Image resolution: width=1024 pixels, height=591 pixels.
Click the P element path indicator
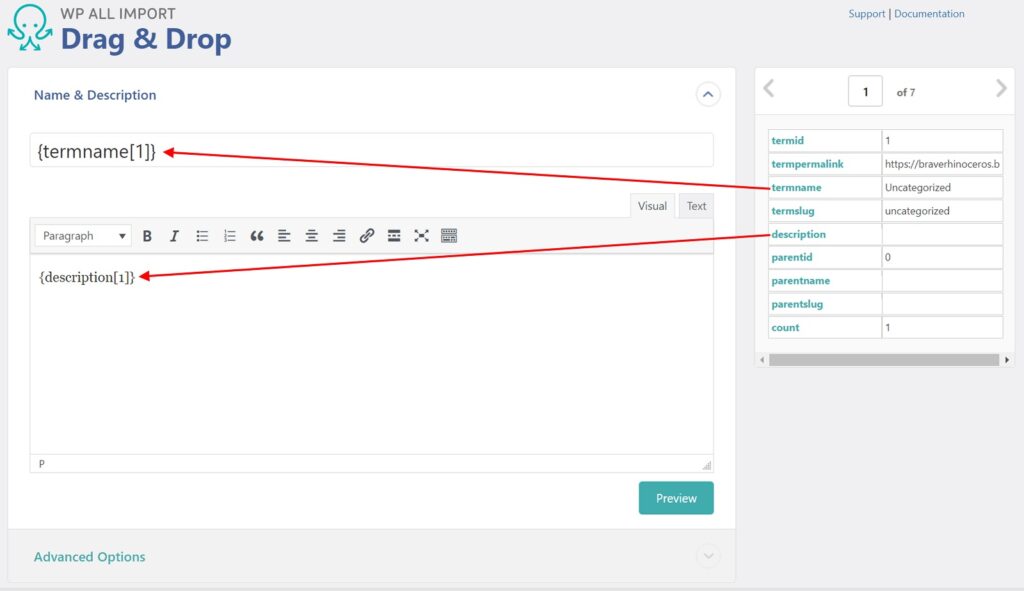42,464
